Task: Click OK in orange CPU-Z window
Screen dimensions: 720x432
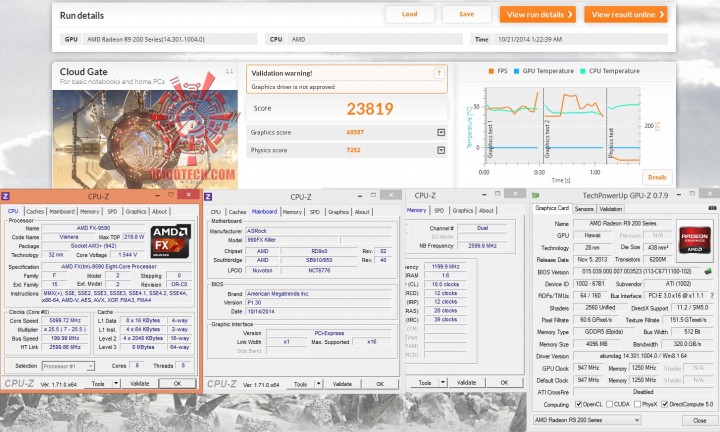Action: click(178, 383)
